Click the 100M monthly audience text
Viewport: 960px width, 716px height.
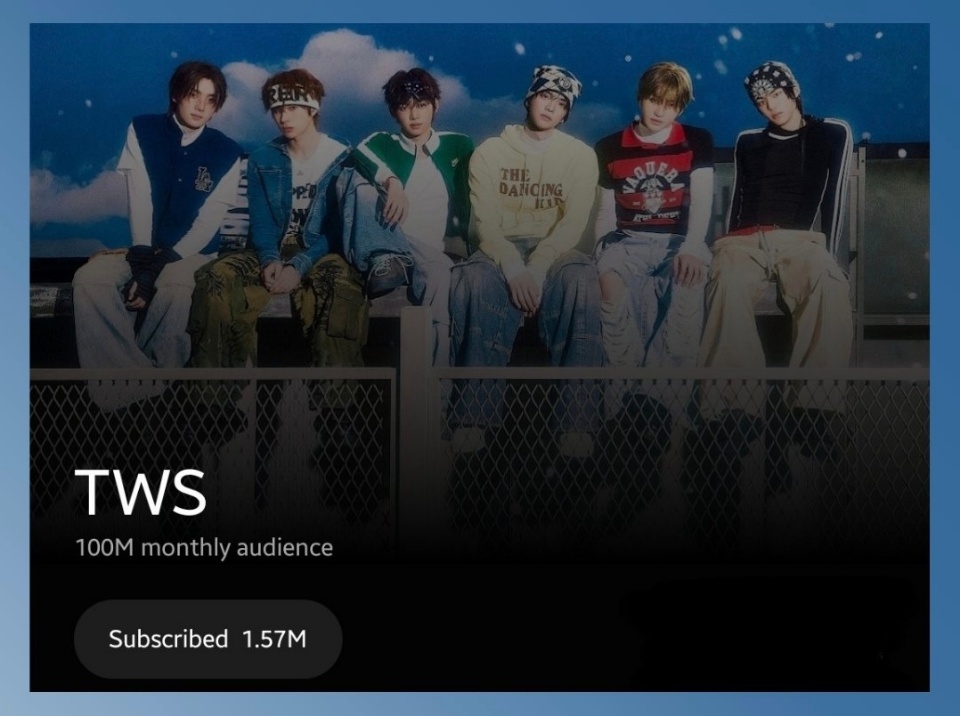[204, 547]
